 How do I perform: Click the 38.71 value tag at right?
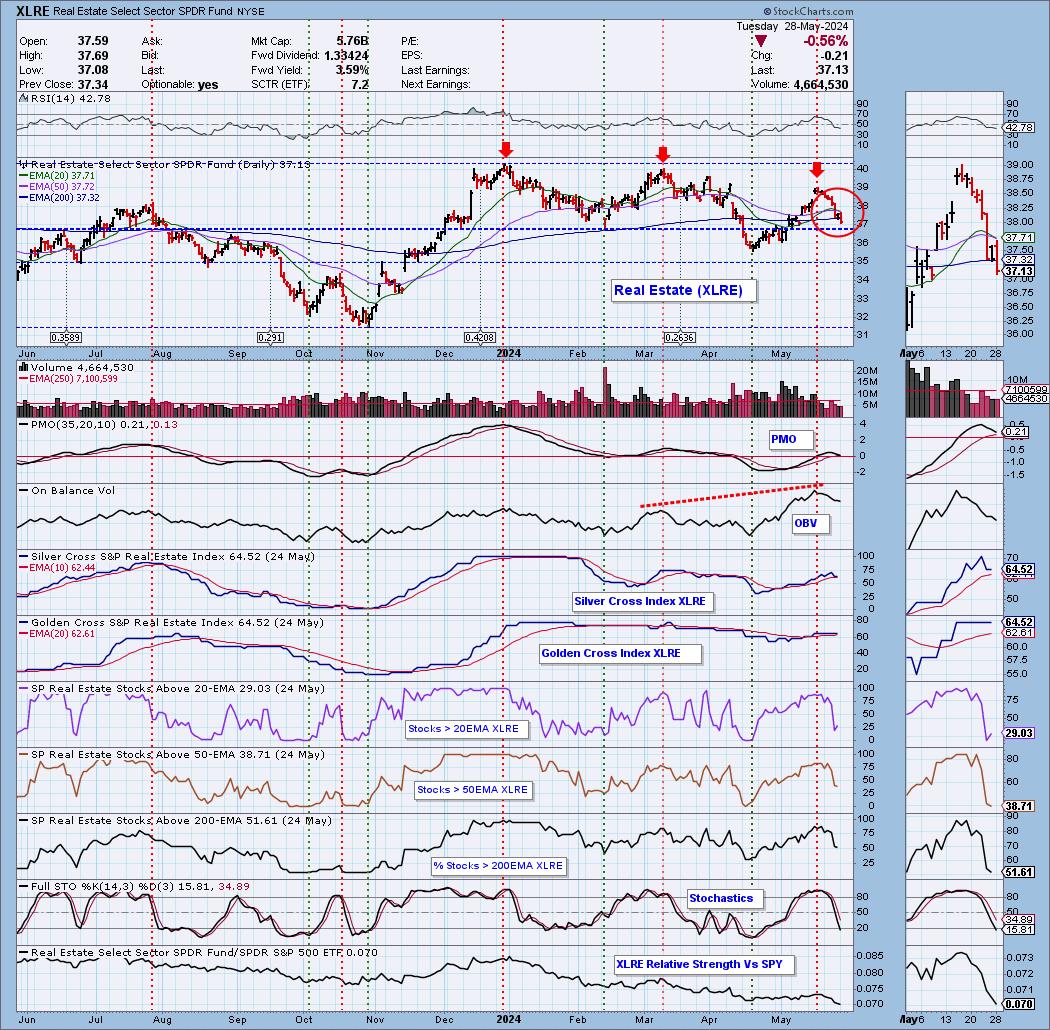(x=1019, y=806)
